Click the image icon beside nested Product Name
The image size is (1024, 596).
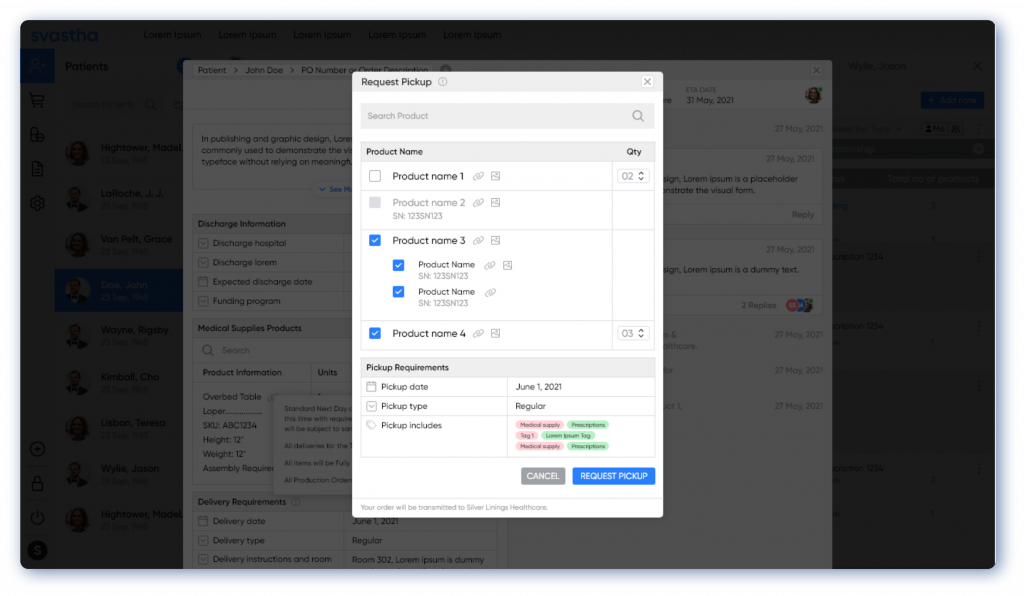(x=507, y=265)
